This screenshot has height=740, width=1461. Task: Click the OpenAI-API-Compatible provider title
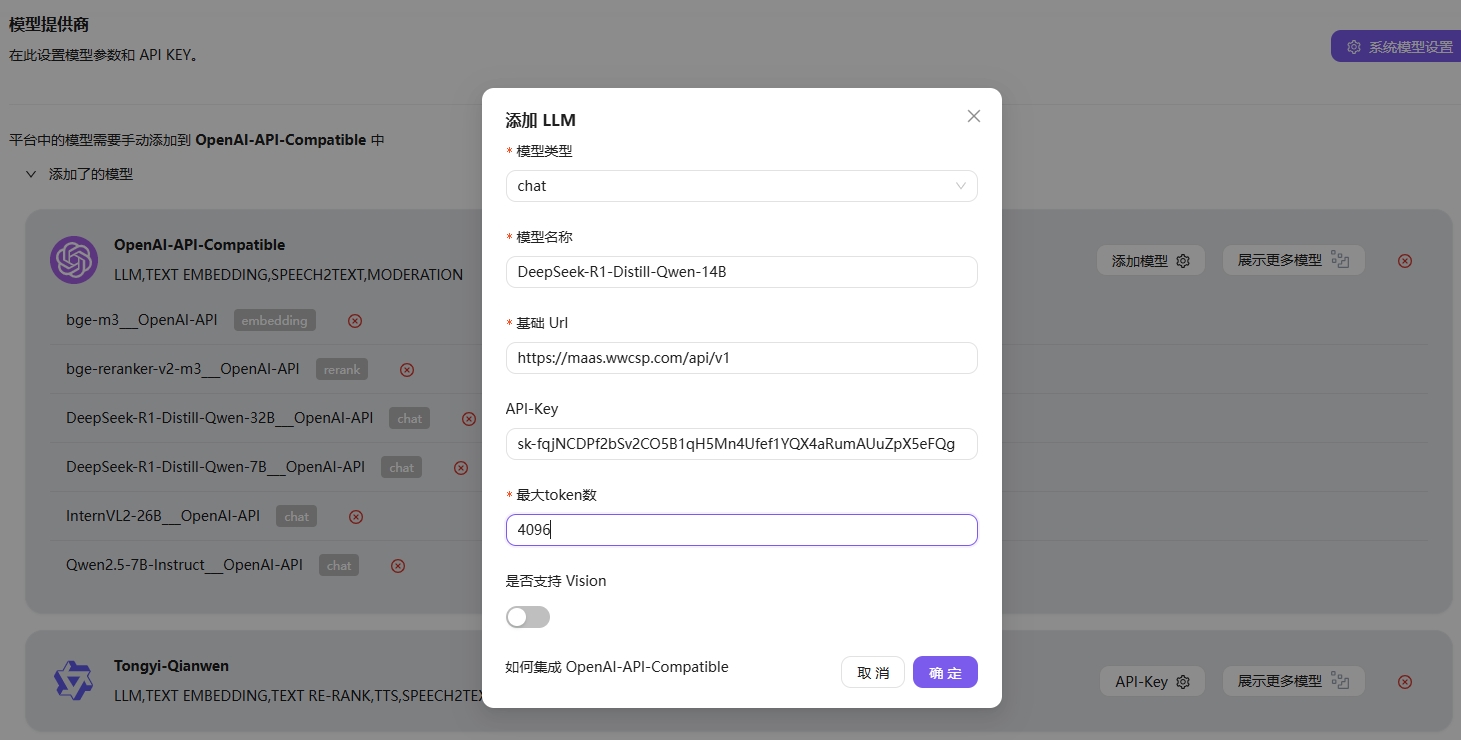[199, 245]
